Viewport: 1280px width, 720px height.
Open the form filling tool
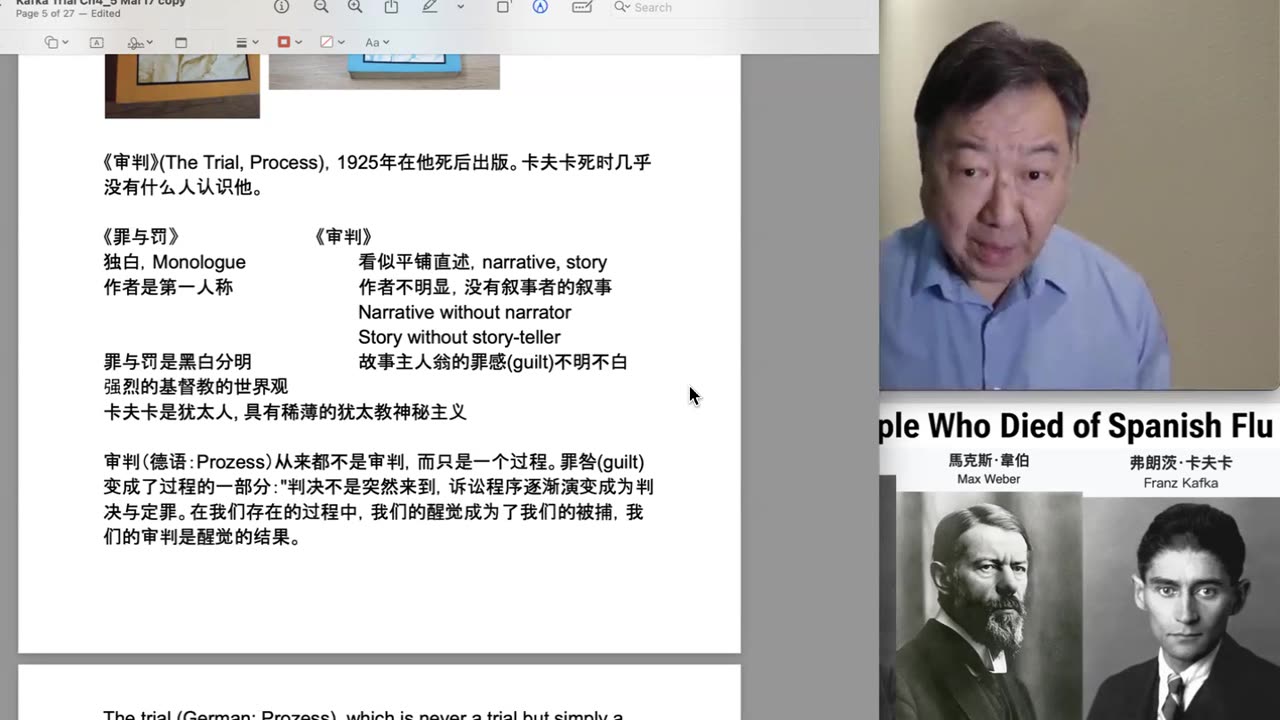pyautogui.click(x=582, y=7)
